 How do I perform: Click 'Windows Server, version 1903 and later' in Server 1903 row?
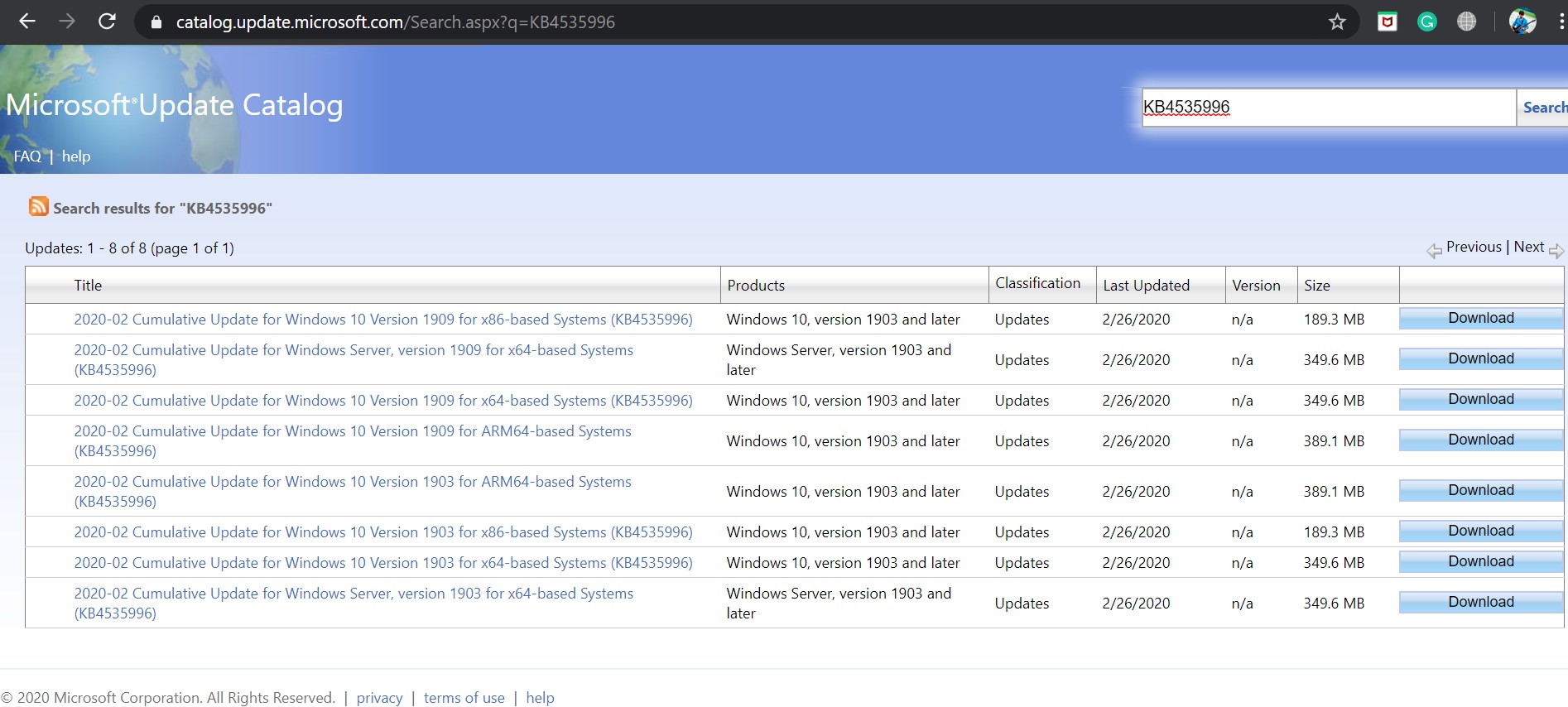tap(839, 604)
